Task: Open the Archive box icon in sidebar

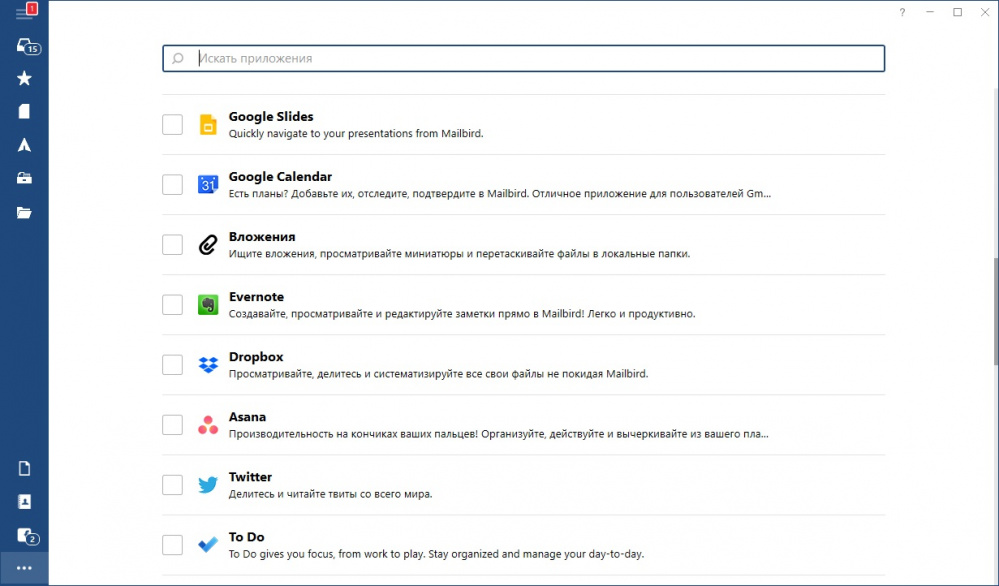Action: click(x=24, y=178)
